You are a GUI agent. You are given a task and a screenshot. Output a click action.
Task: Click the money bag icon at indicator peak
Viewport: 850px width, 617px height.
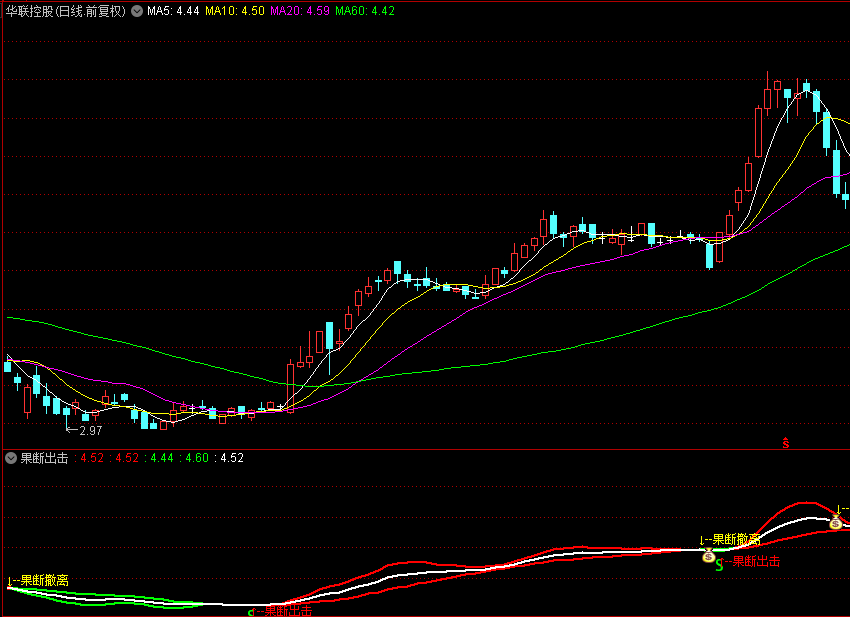(835, 523)
